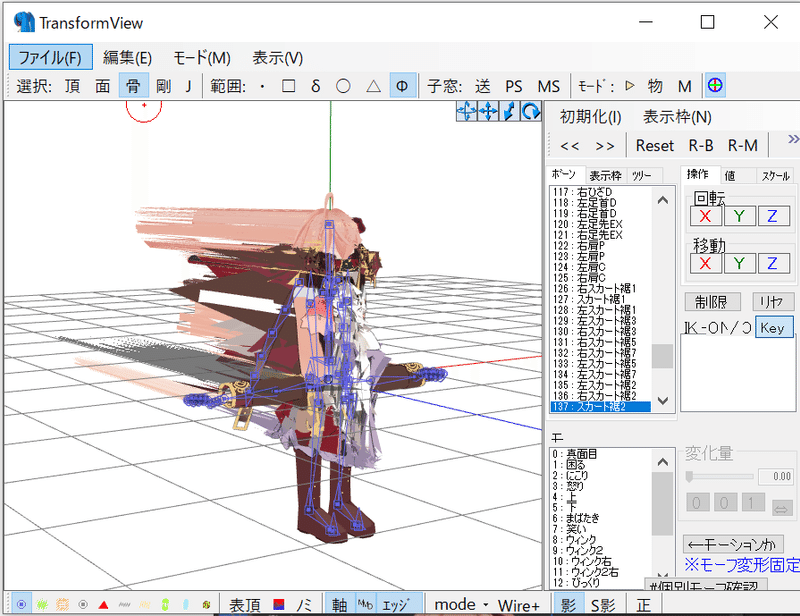
Task: Toggle the pale orange wavy icon in bottom toolbar
Action: 144,605
